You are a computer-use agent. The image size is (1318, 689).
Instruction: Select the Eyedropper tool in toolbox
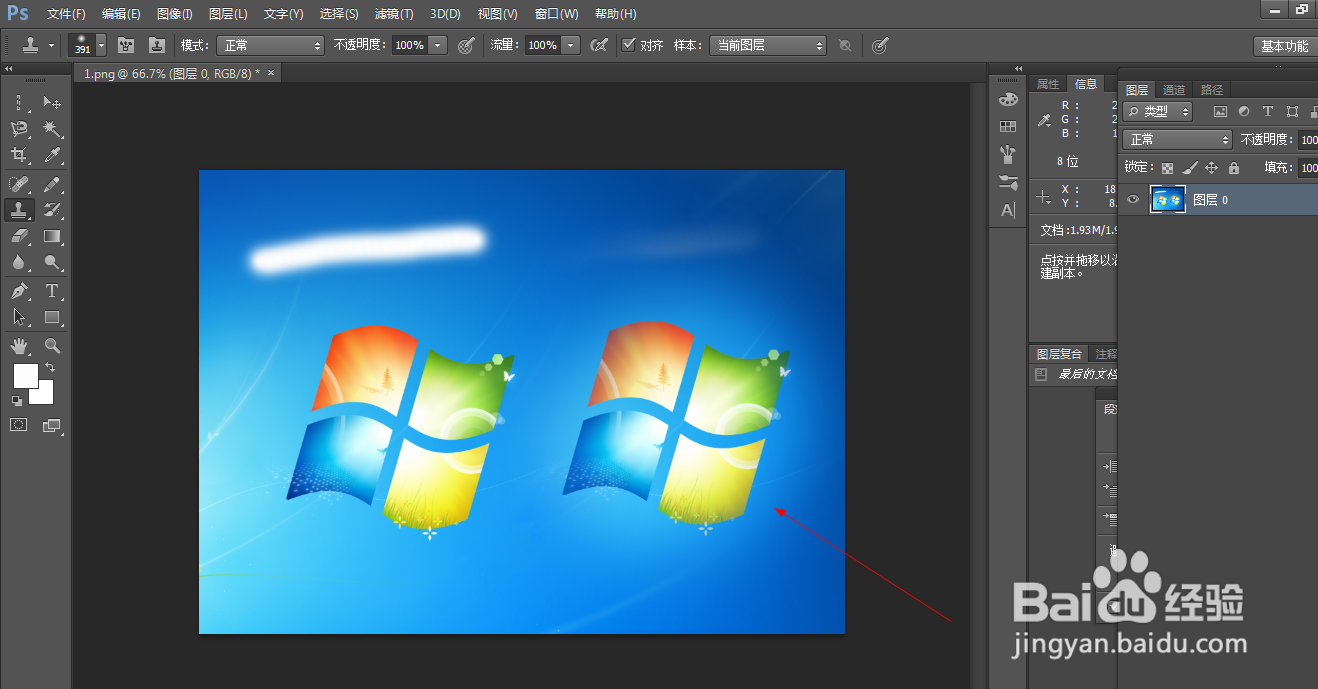(52, 155)
